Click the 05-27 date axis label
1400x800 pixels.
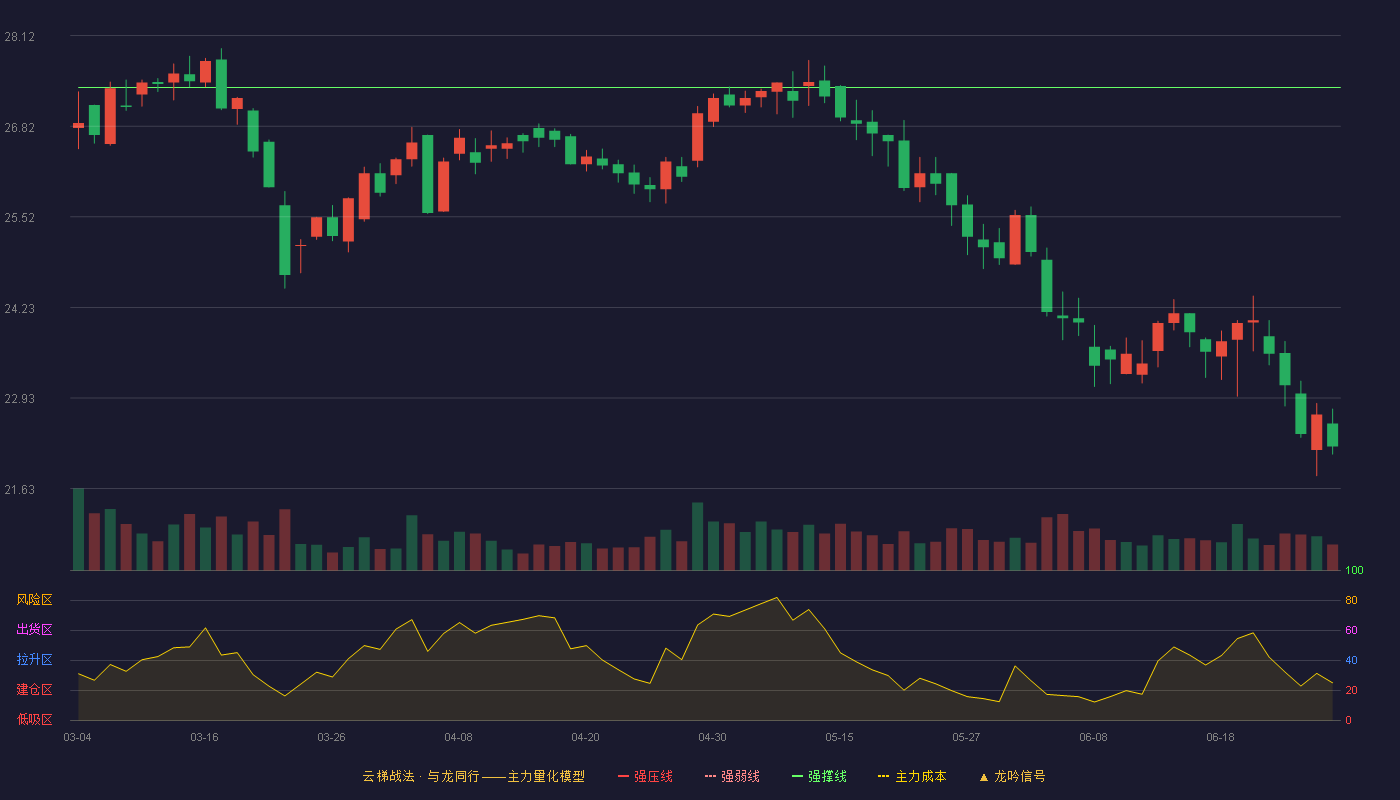click(966, 737)
